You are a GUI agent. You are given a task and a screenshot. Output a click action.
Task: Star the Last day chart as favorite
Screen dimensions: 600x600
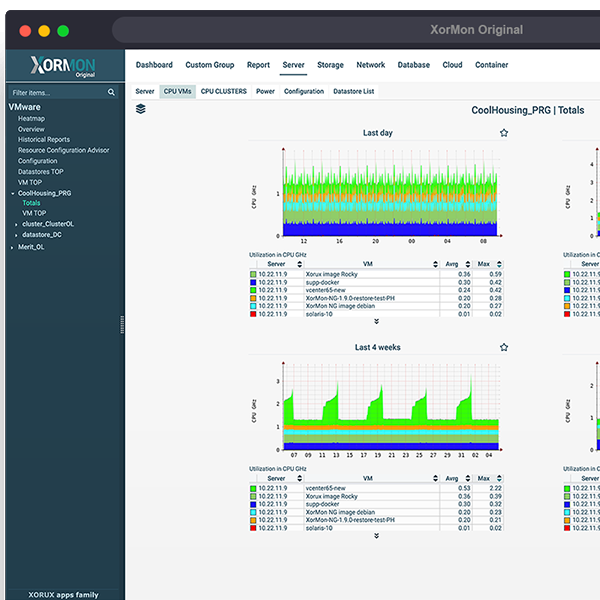click(504, 133)
